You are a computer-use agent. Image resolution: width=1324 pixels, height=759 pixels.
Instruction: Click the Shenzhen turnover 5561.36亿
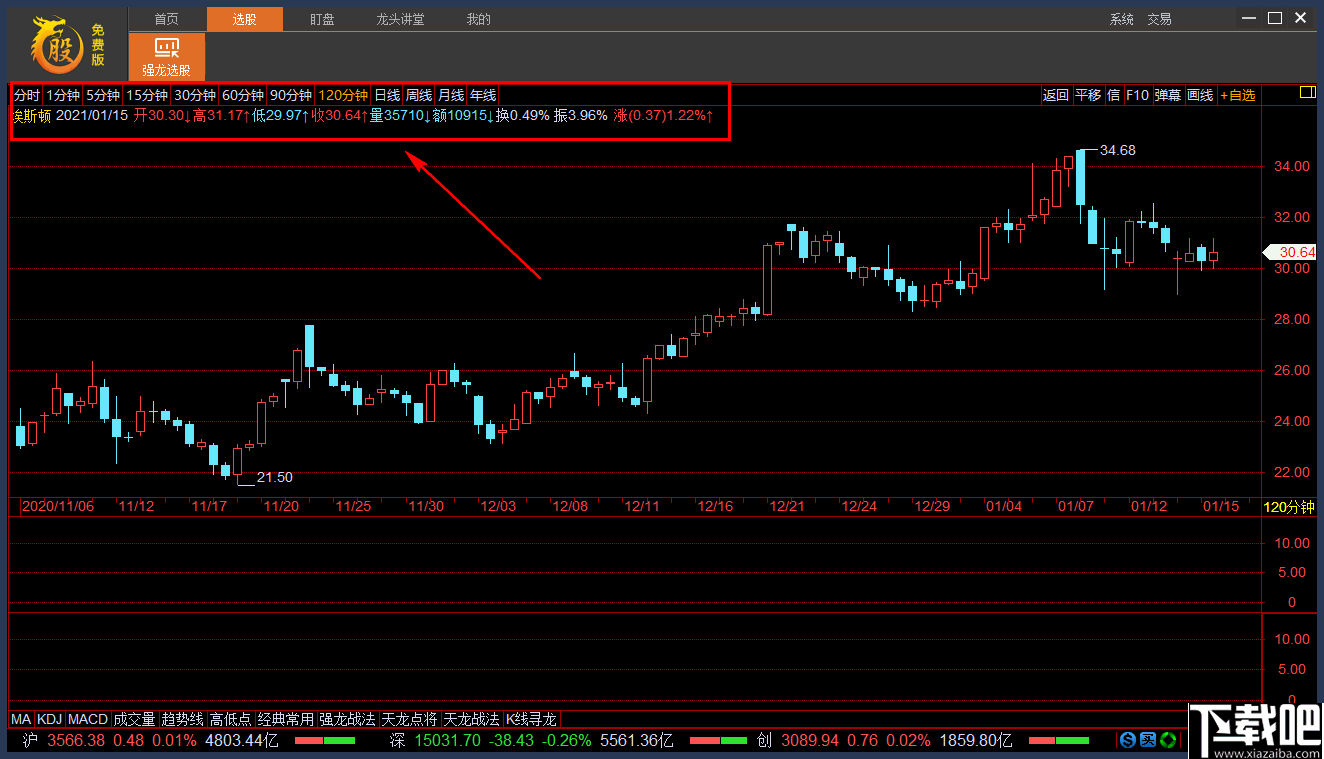(x=637, y=741)
